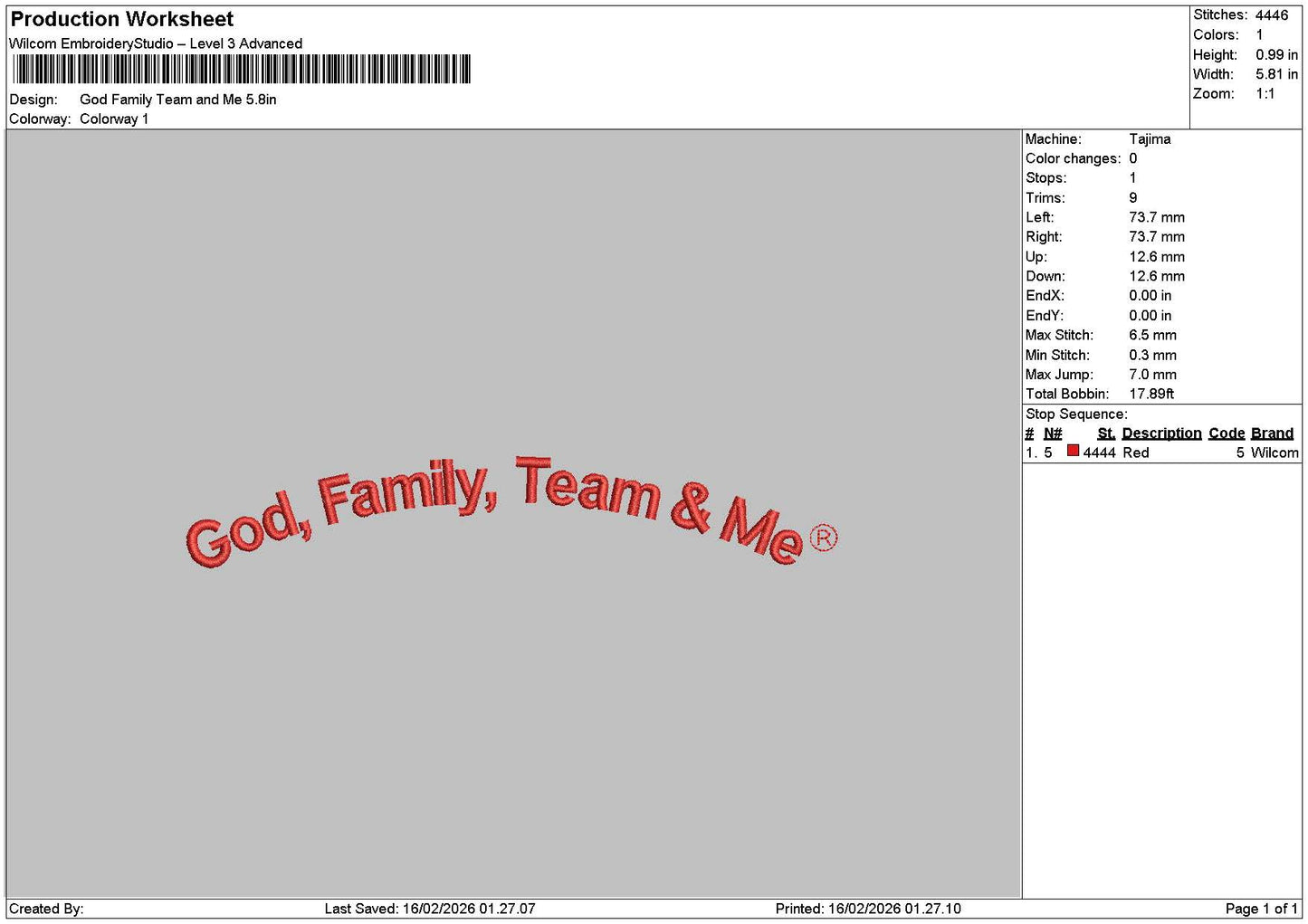This screenshot has width=1308, height=924.
Task: Click the Width value 5.81 in
Action: (1276, 74)
